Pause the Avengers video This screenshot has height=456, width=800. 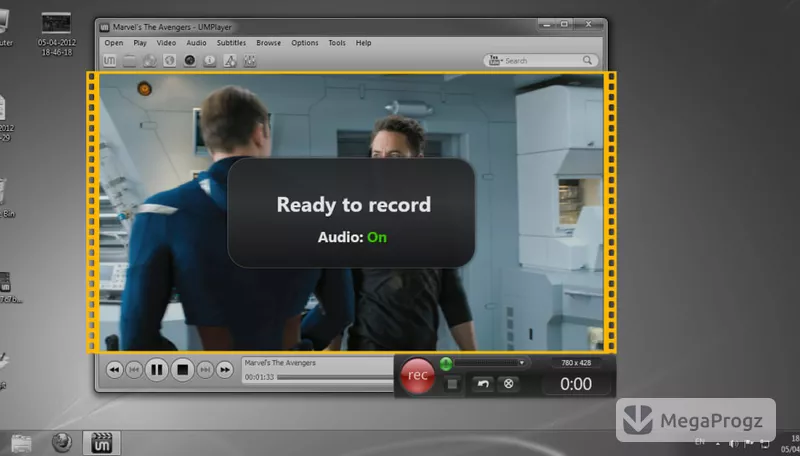tap(157, 369)
